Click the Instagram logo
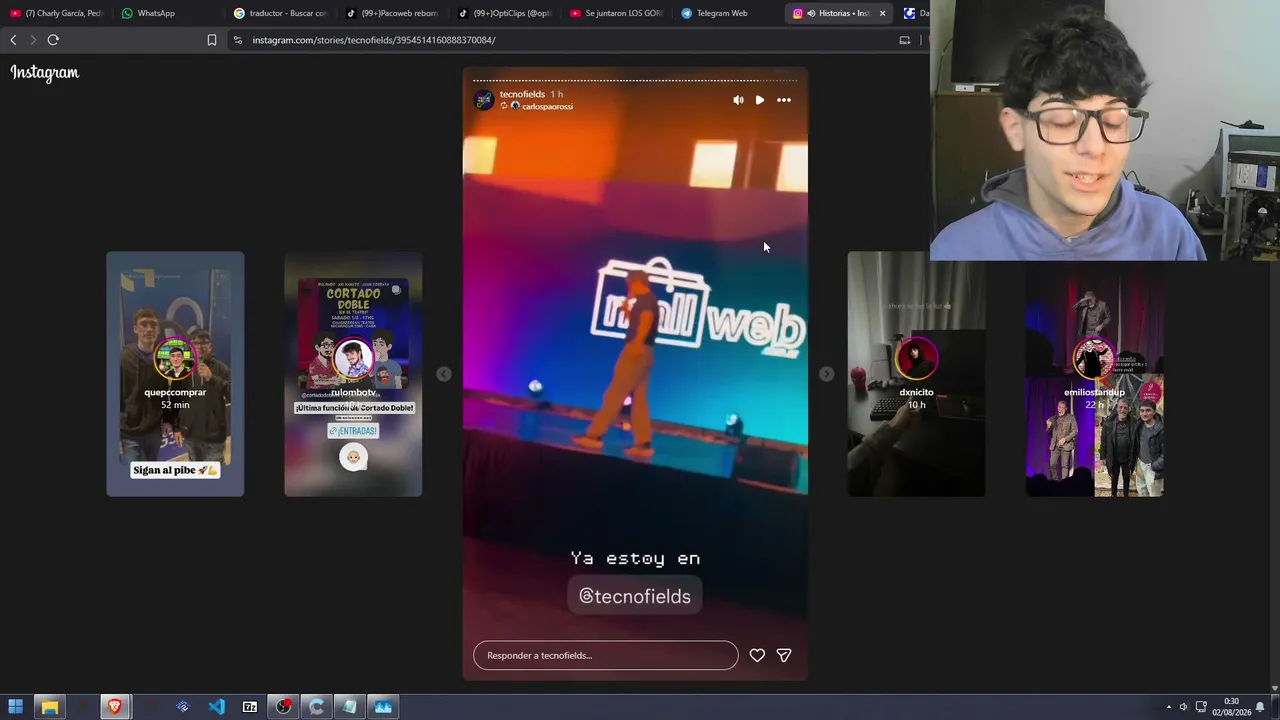This screenshot has width=1280, height=720. click(45, 72)
